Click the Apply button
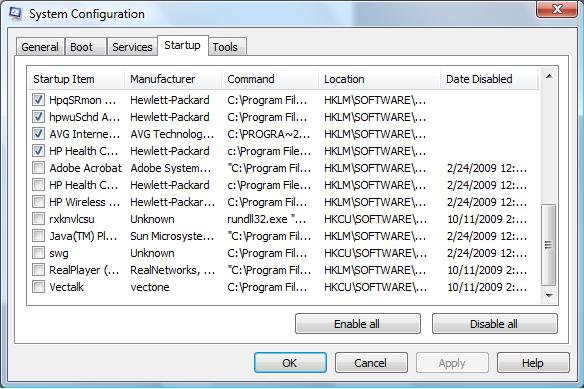 452,363
